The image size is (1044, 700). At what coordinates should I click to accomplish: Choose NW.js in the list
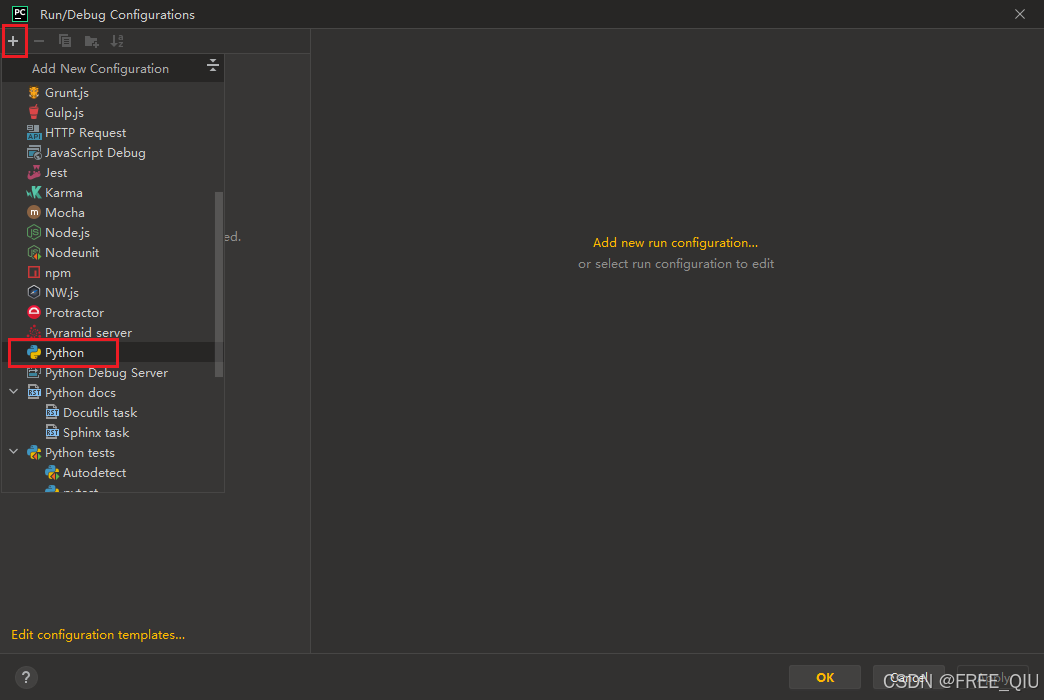(x=62, y=292)
